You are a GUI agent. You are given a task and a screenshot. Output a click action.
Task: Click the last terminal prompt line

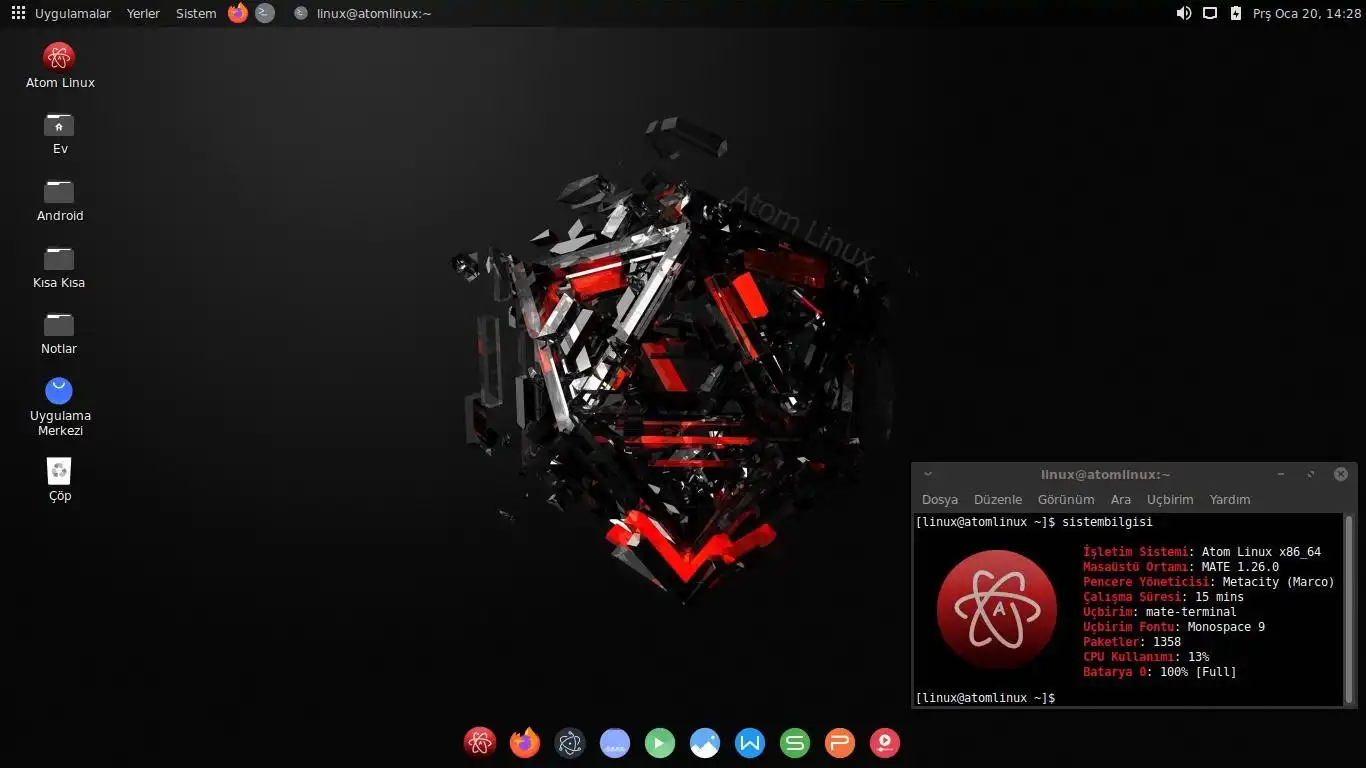[x=986, y=697]
